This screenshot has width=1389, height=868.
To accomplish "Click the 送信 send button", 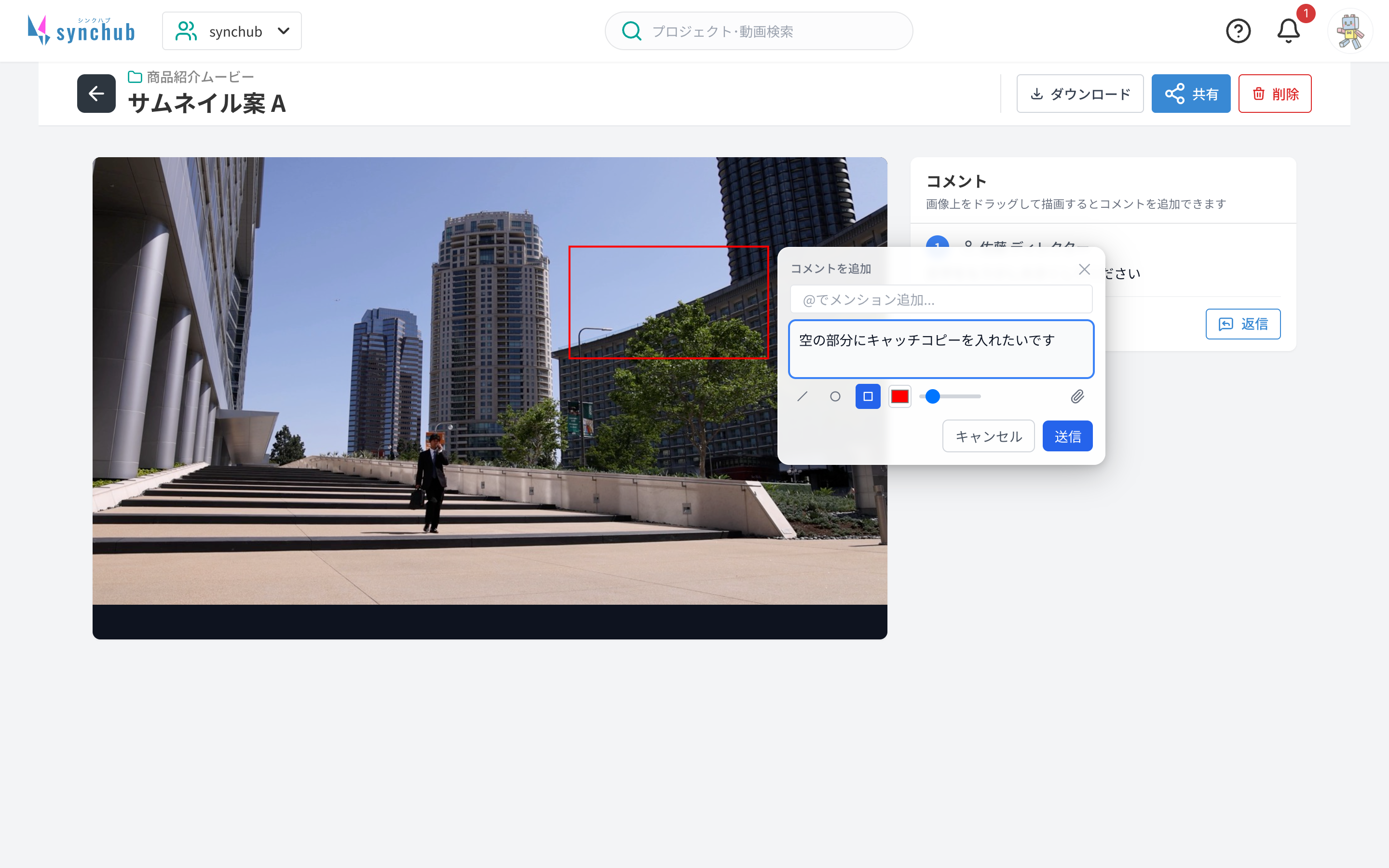I will pos(1068,436).
